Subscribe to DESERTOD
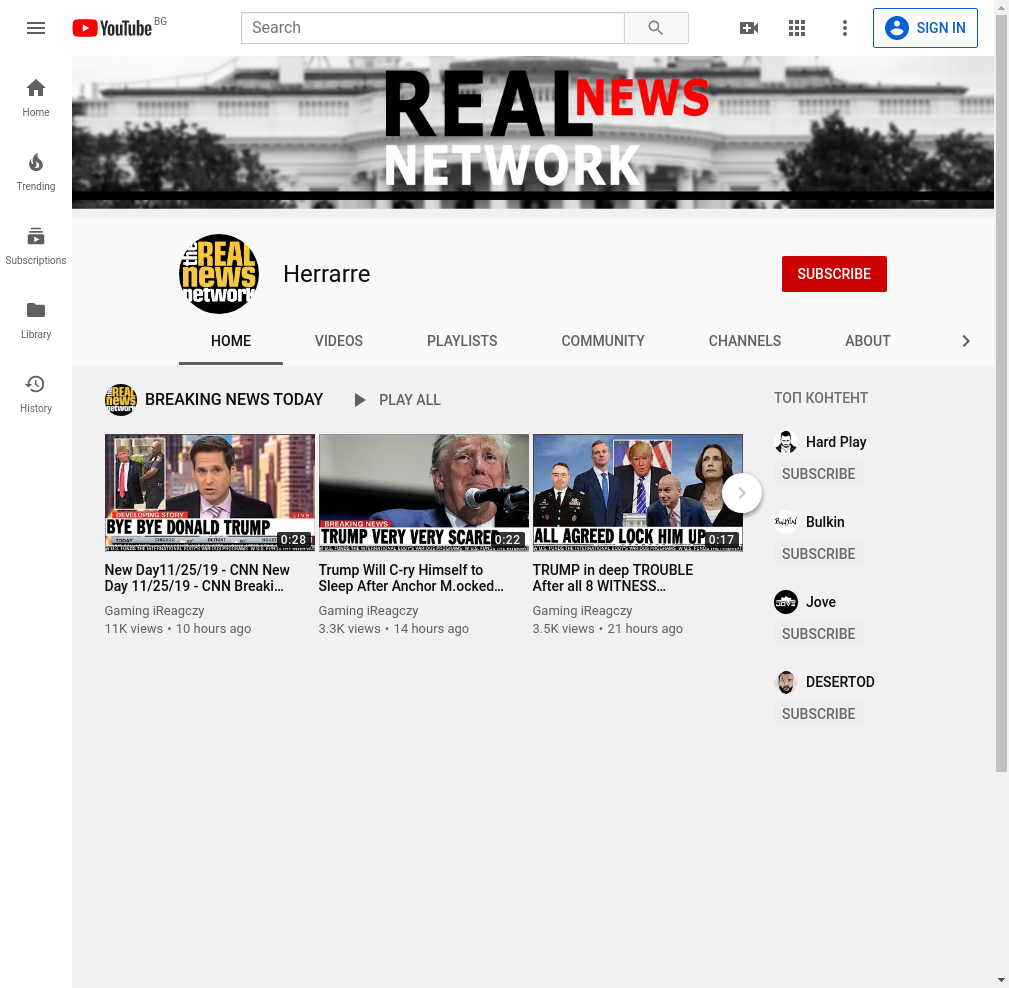Viewport: 1009px width, 988px height. 819,714
